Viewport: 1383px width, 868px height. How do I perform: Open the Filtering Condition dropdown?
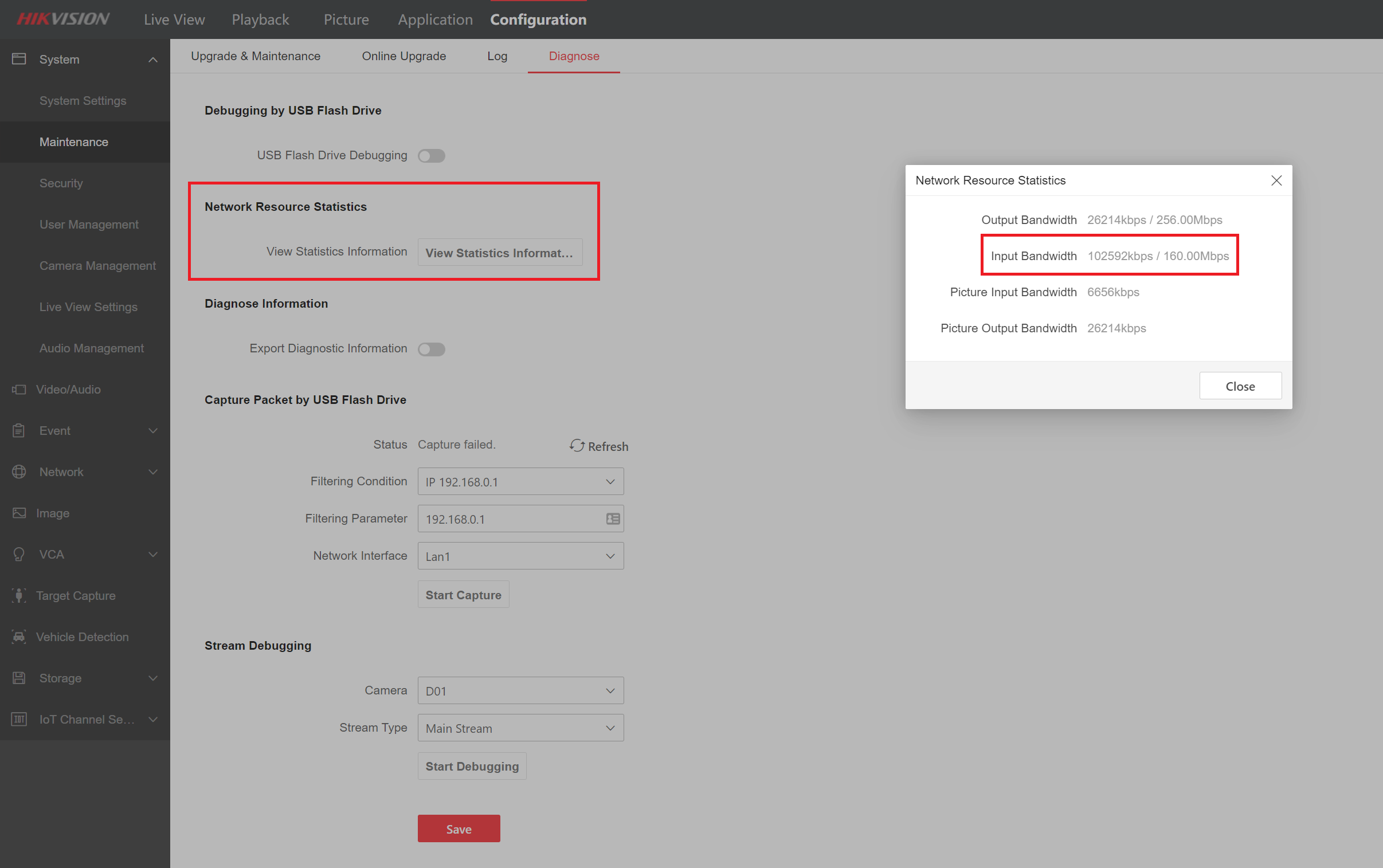(x=520, y=482)
